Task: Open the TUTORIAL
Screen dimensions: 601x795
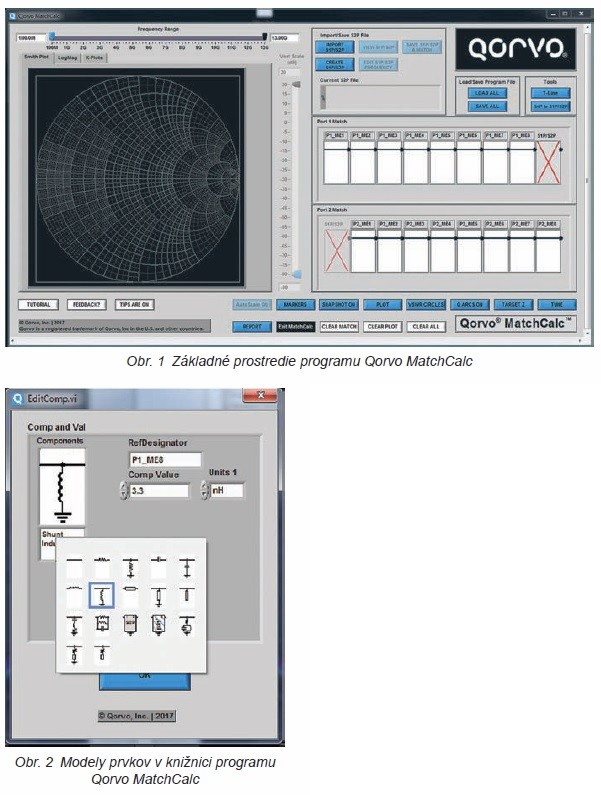Action: point(39,305)
